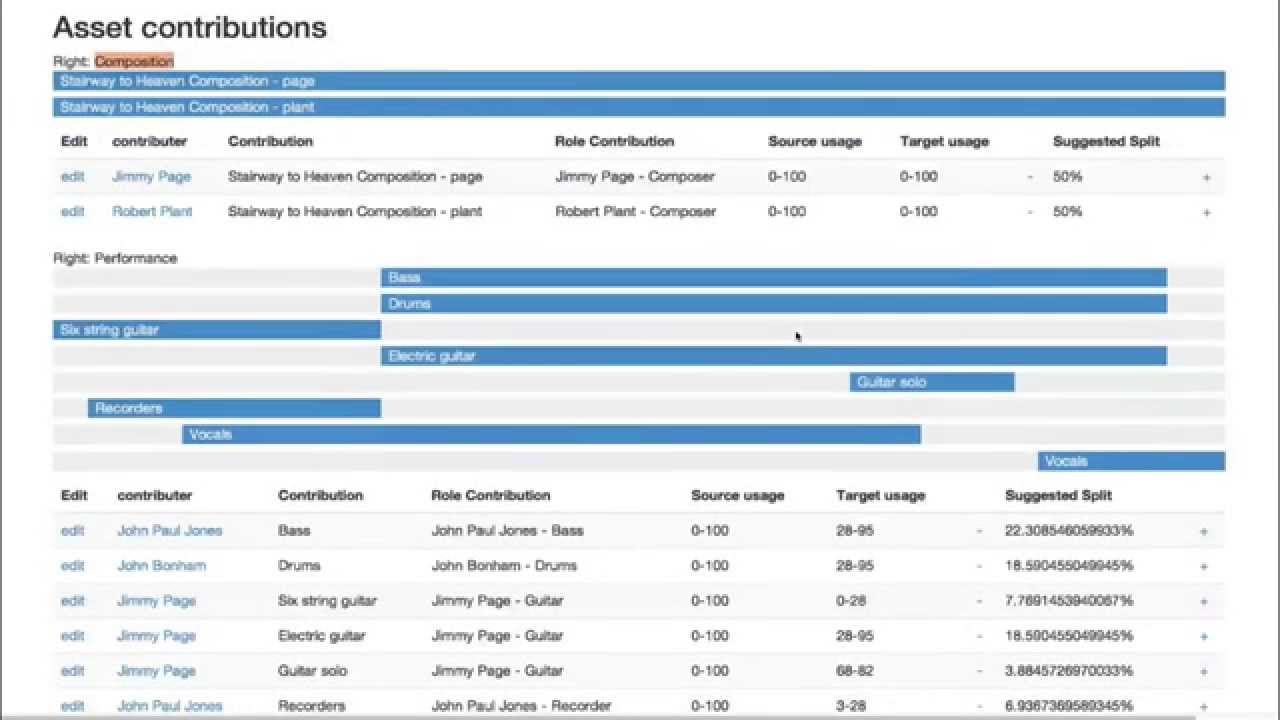Open Jimmy Page link in Electric guitar row

156,635
